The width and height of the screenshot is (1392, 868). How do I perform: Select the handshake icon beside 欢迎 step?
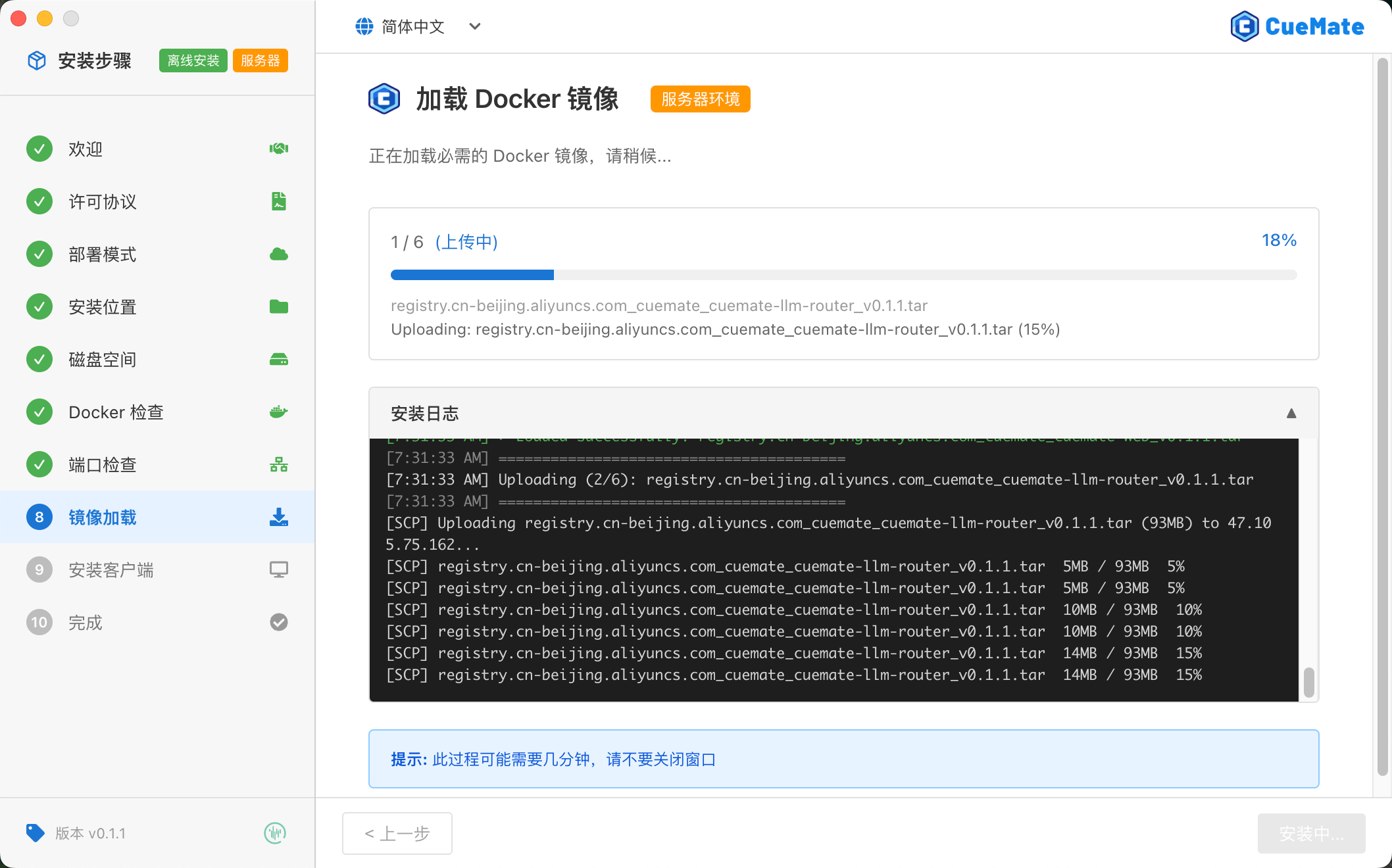point(278,149)
